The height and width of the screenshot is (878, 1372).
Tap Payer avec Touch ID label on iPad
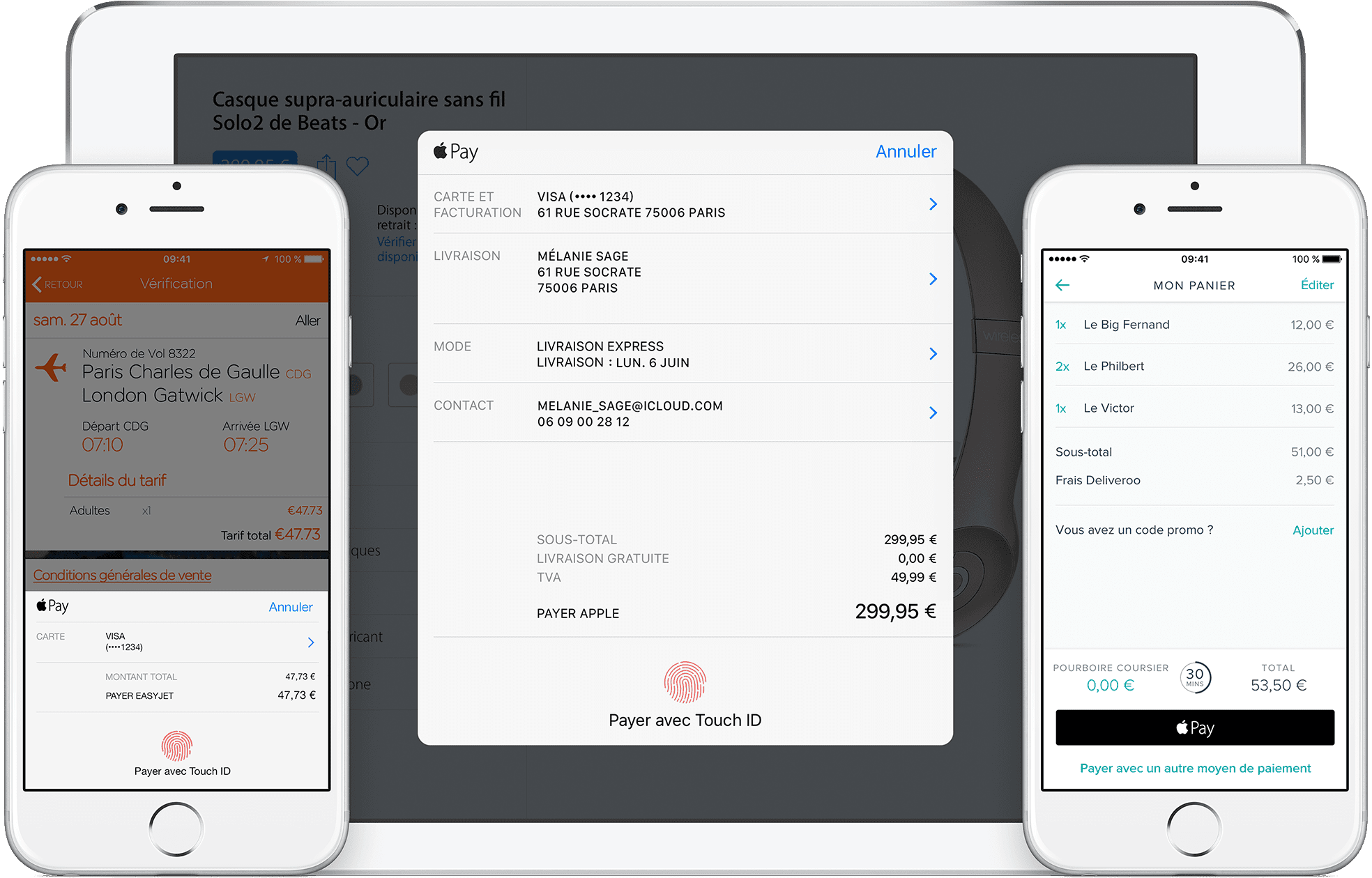[x=685, y=721]
